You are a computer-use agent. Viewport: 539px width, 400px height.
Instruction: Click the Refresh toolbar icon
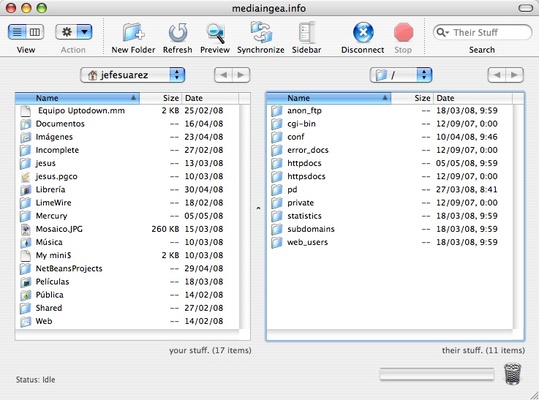point(178,33)
